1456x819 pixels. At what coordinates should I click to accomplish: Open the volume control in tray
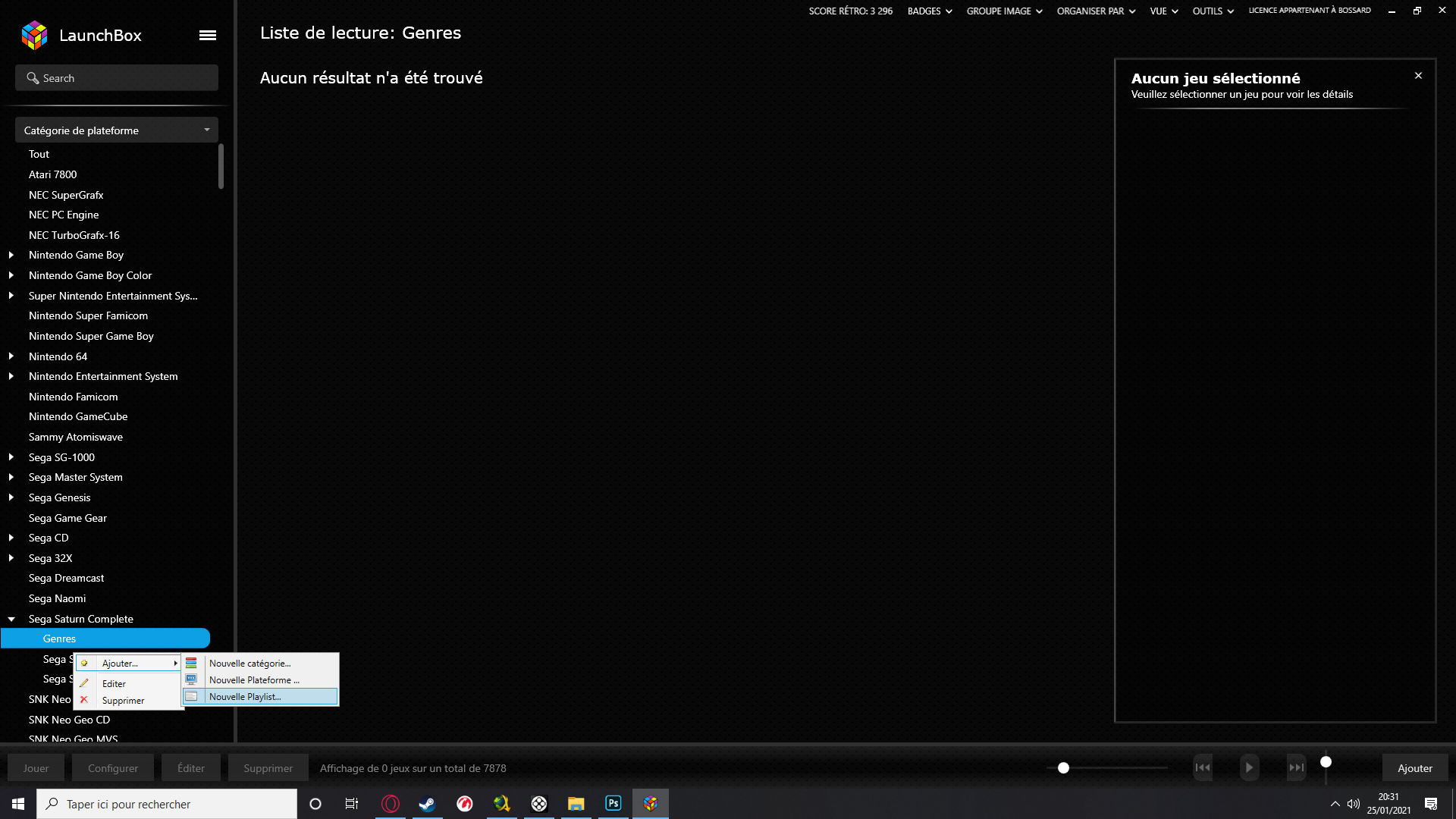point(1354,804)
